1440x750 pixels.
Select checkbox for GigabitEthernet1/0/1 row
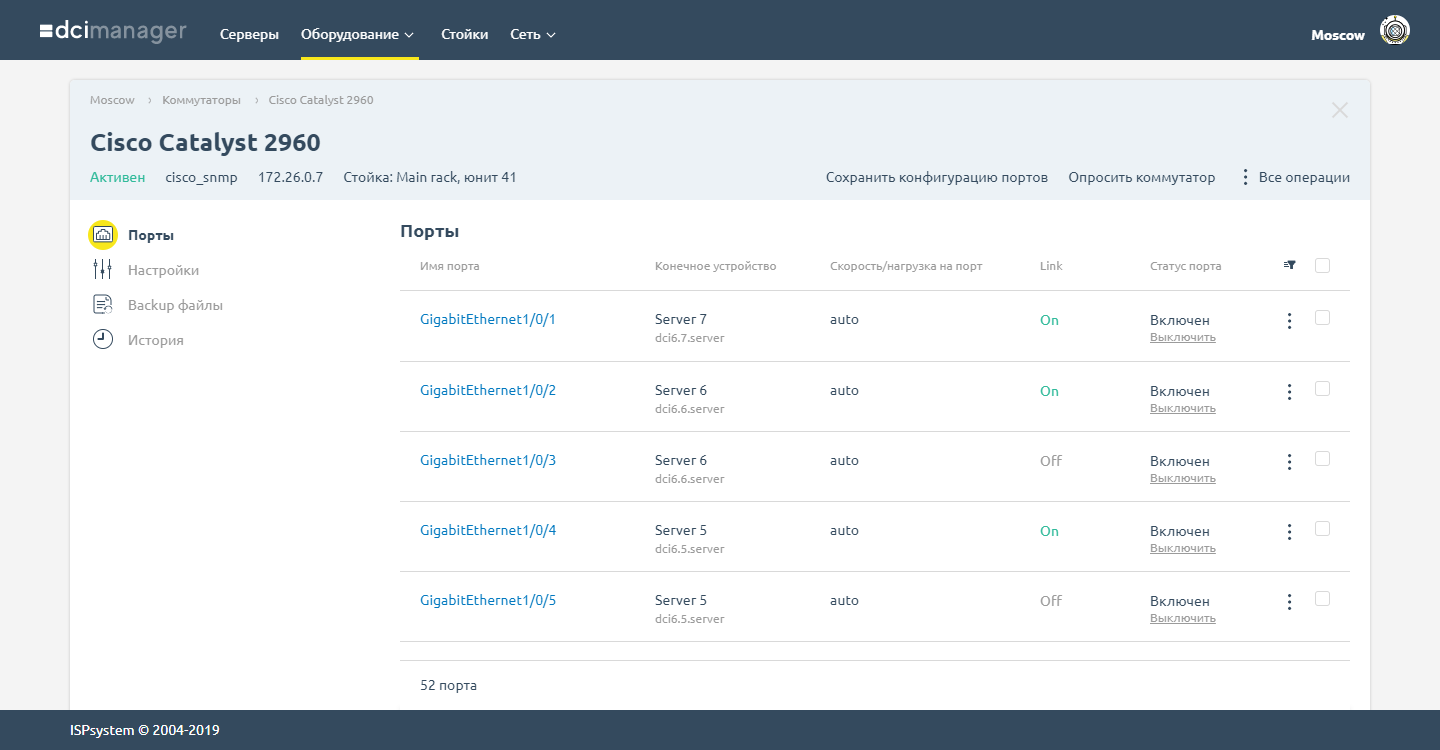point(1322,318)
